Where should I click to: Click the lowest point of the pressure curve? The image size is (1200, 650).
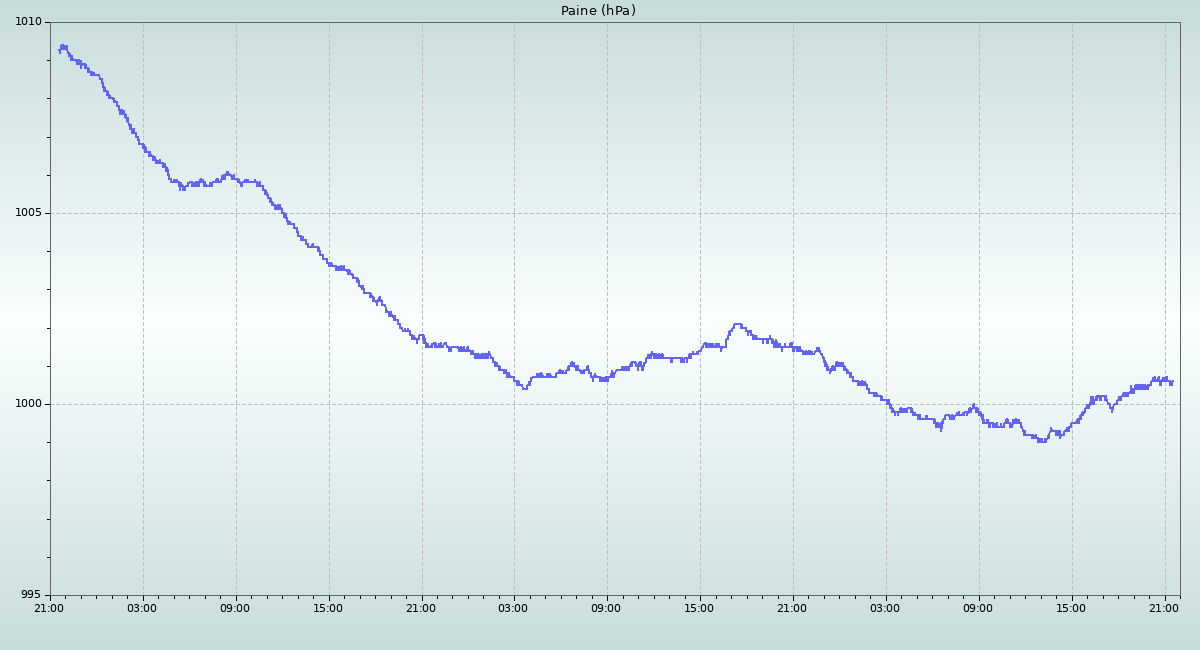pyautogui.click(x=1042, y=440)
